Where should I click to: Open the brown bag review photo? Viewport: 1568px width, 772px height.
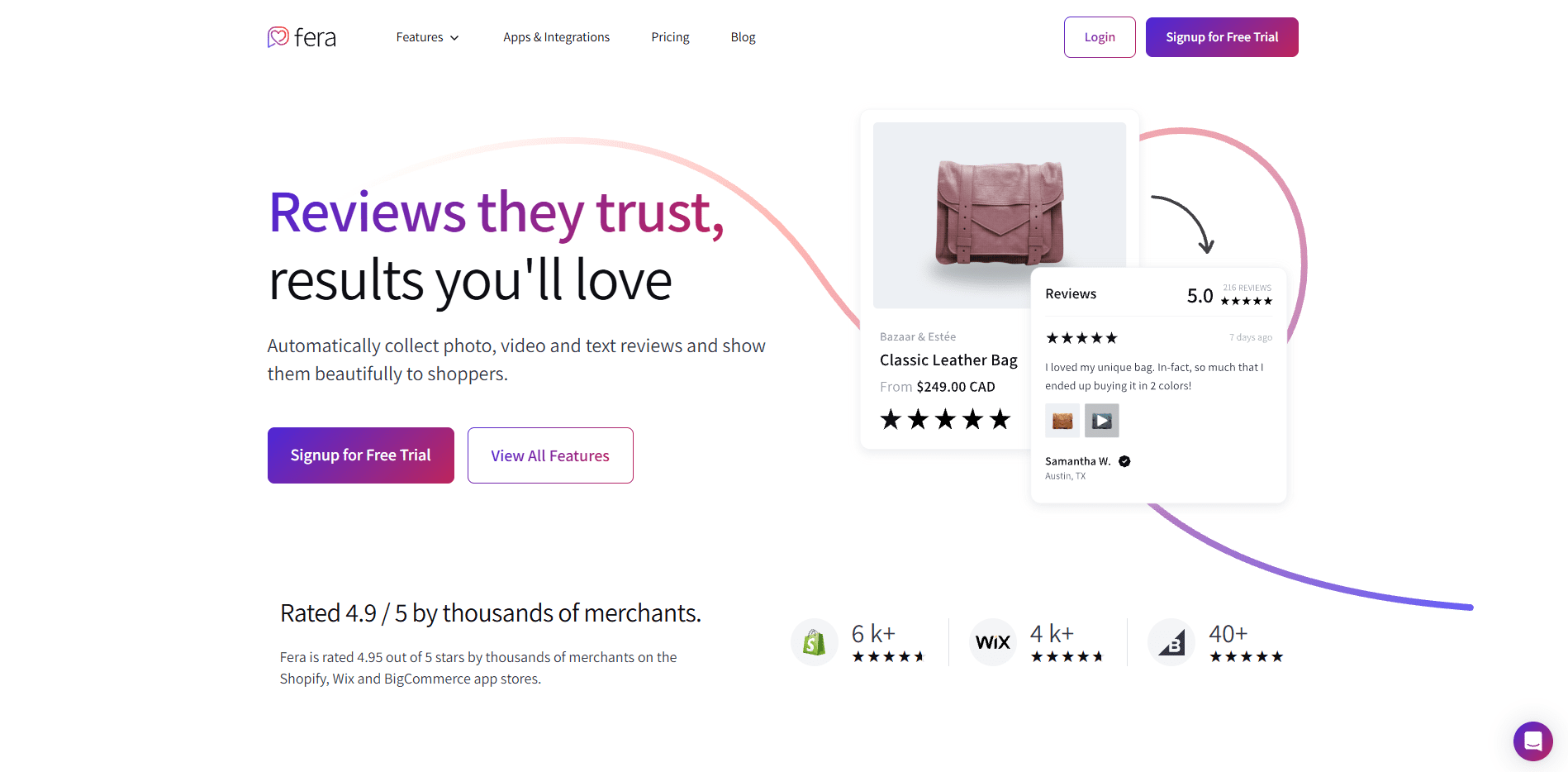click(x=1062, y=421)
